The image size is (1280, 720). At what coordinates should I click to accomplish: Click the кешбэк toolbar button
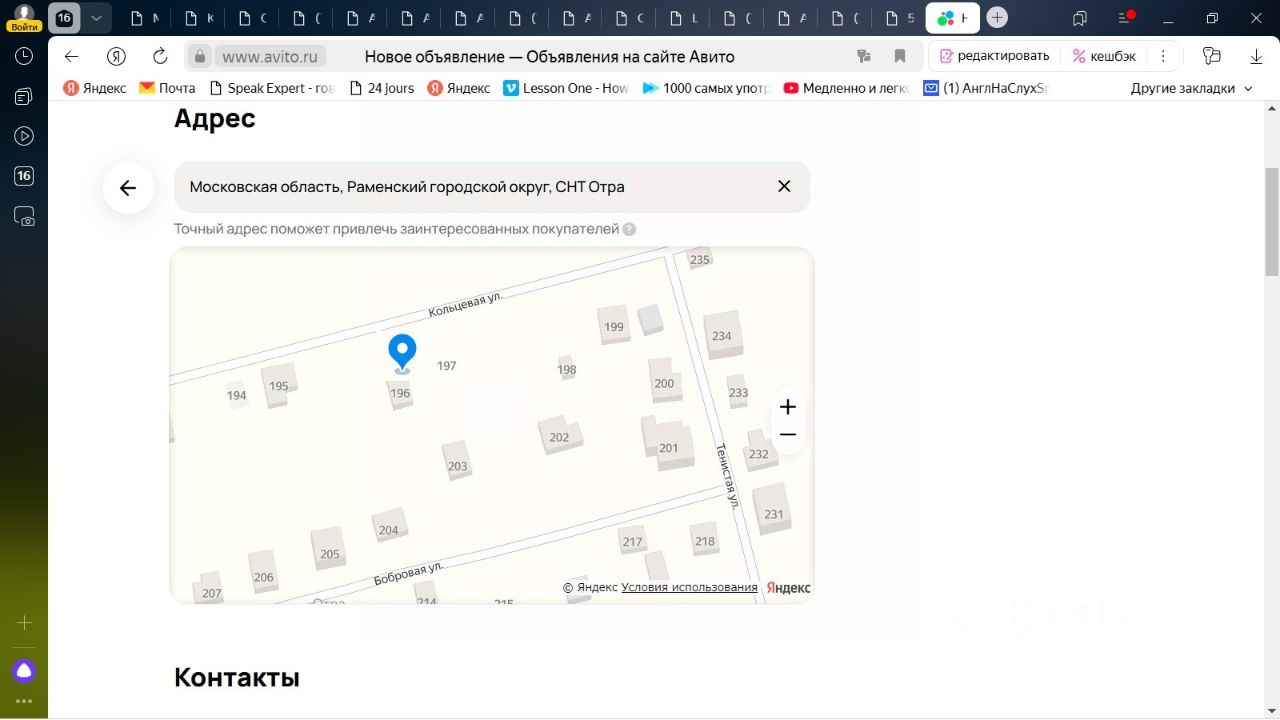tap(1104, 56)
